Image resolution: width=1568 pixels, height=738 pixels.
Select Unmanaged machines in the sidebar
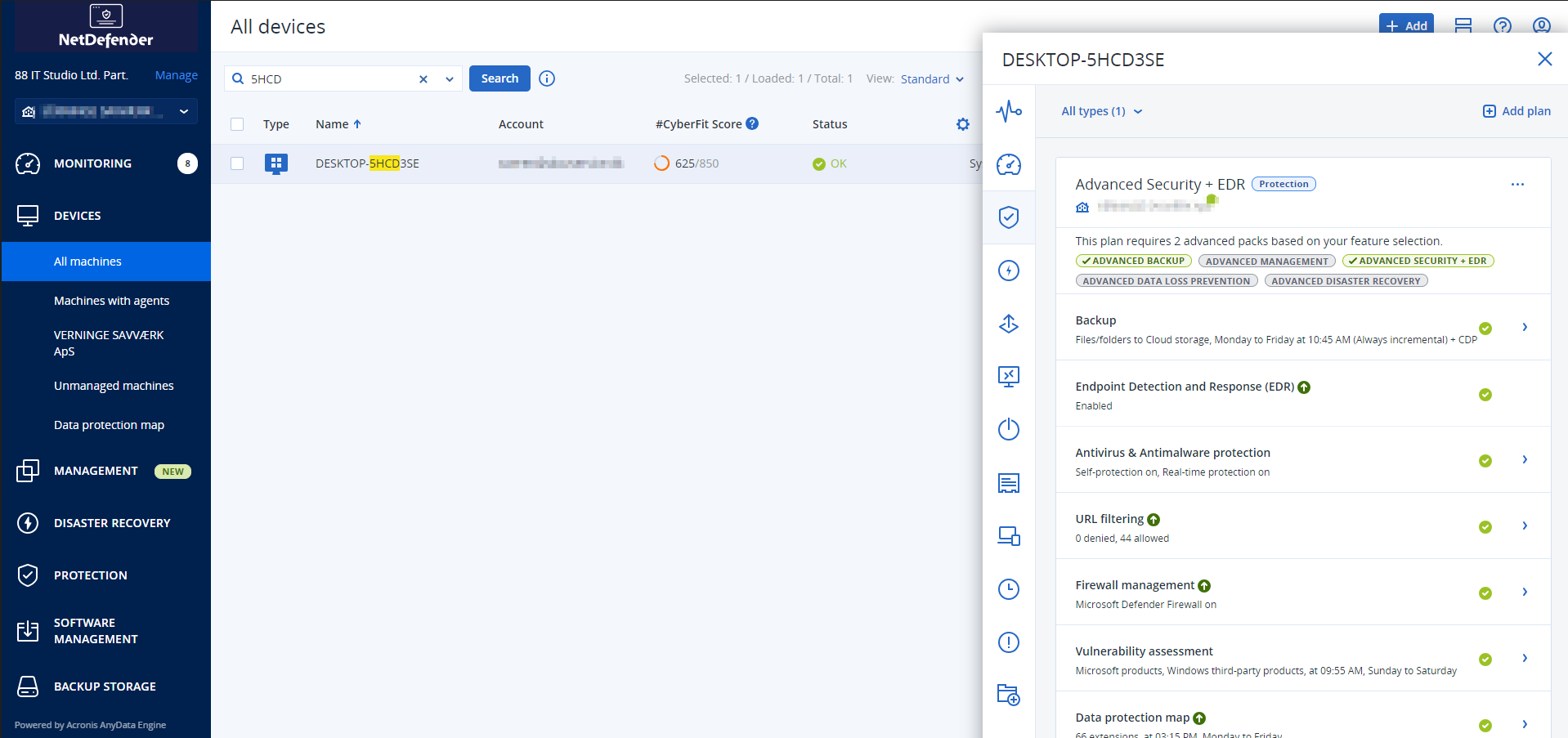point(114,385)
